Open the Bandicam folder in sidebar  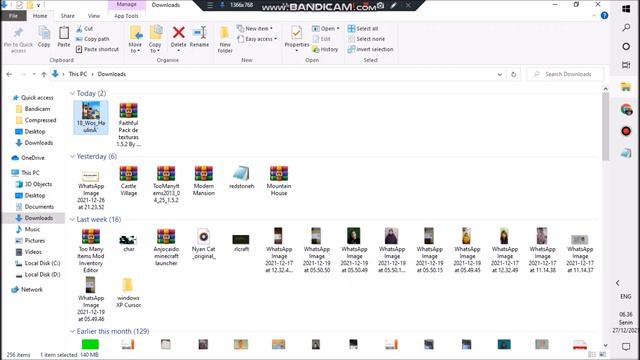33,109
